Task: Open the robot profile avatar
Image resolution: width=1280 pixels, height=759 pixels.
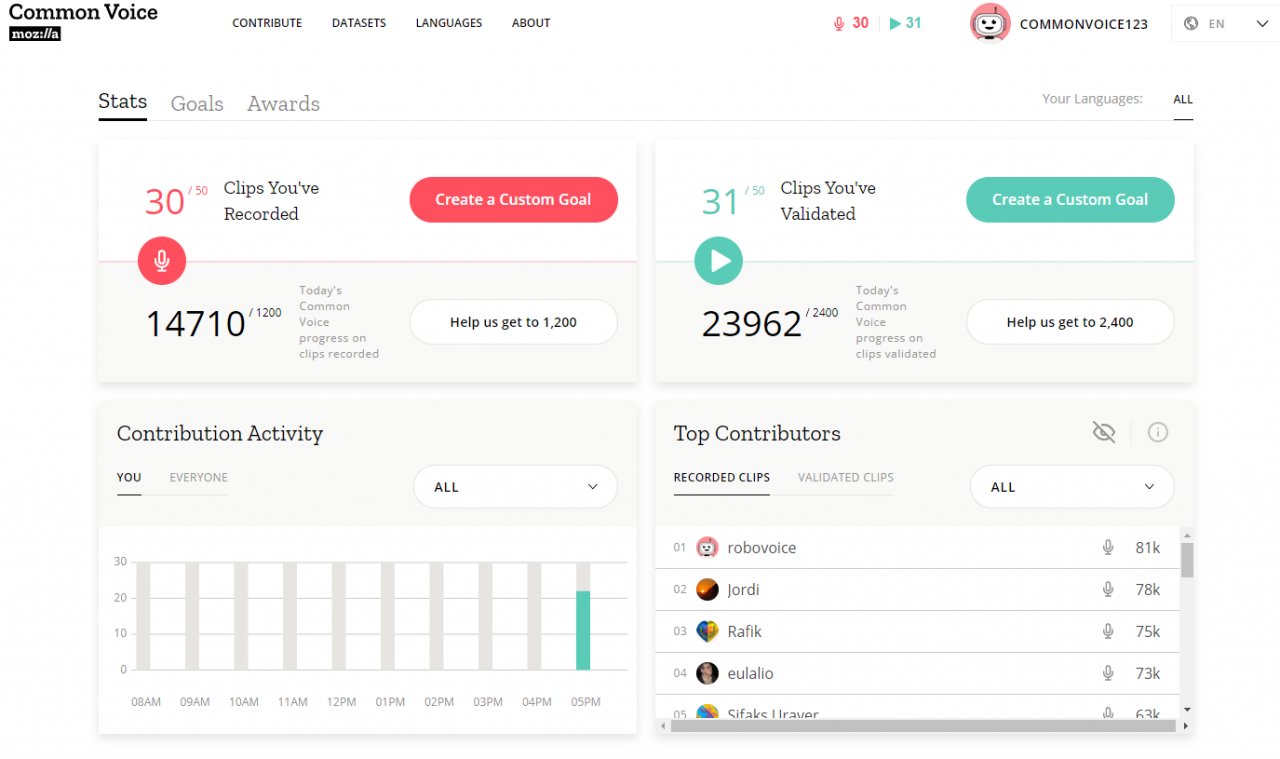Action: (990, 23)
